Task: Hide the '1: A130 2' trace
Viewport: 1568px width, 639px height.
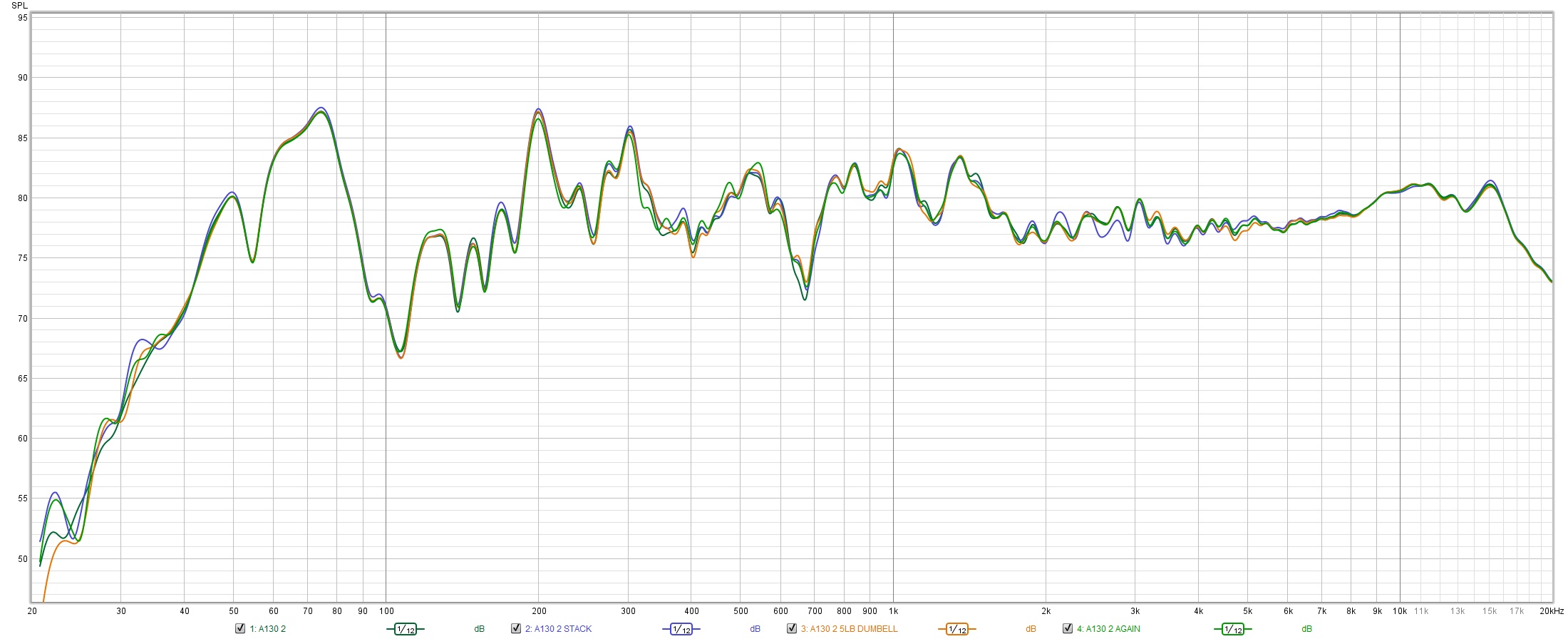Action: (x=240, y=628)
